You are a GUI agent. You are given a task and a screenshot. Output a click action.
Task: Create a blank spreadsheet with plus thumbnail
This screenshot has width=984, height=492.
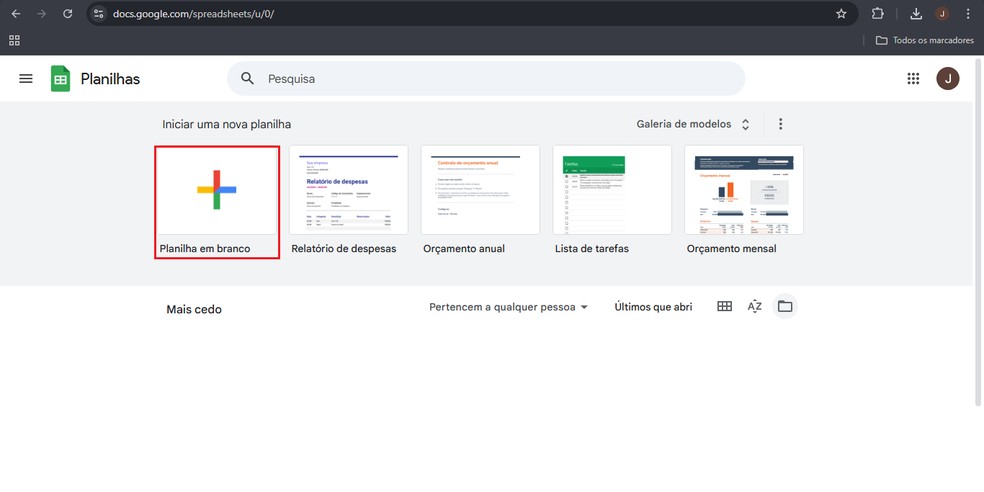click(x=217, y=190)
